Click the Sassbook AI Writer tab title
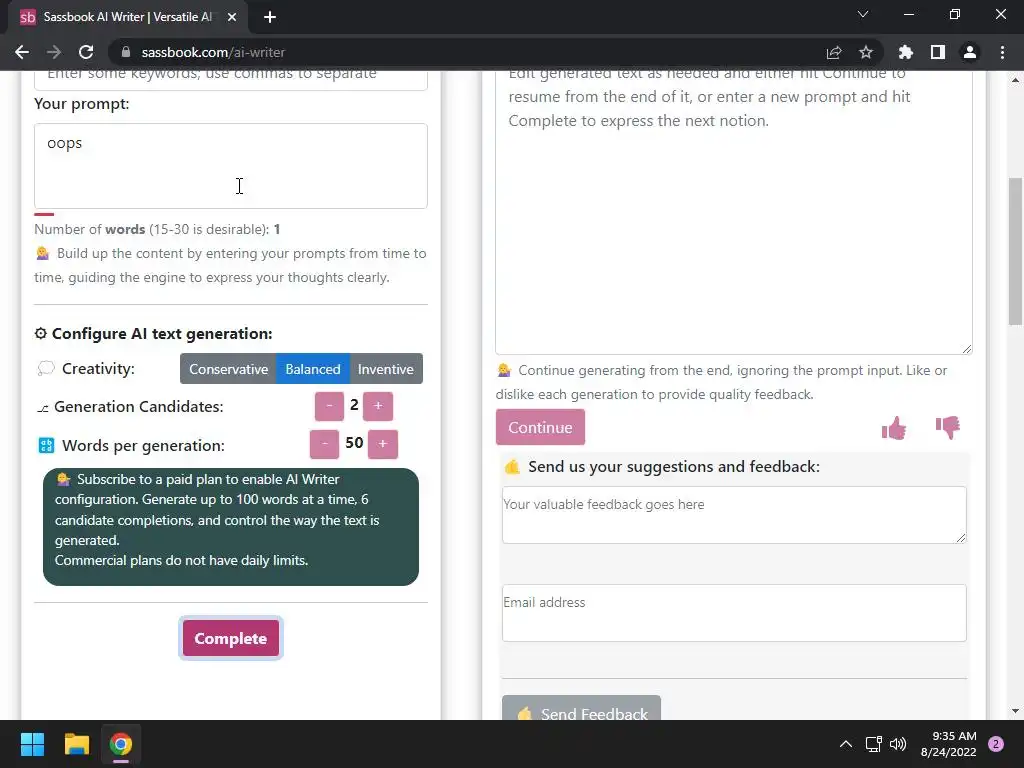The image size is (1024, 768). [x=127, y=17]
